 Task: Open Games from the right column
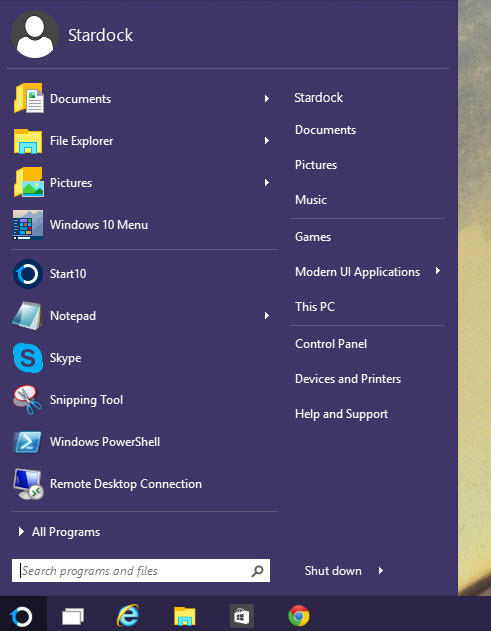click(x=313, y=237)
